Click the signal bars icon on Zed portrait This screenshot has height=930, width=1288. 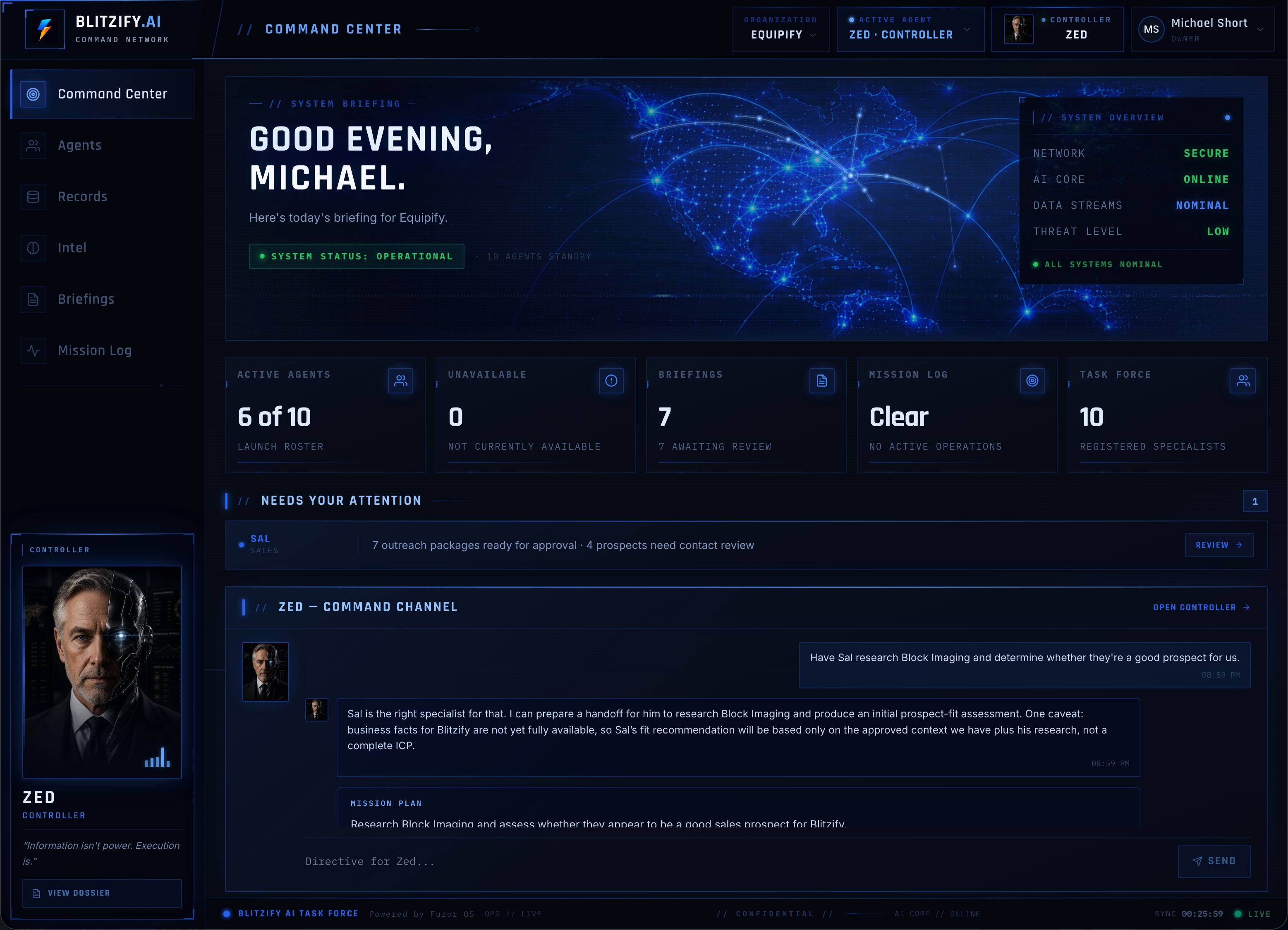(x=157, y=757)
